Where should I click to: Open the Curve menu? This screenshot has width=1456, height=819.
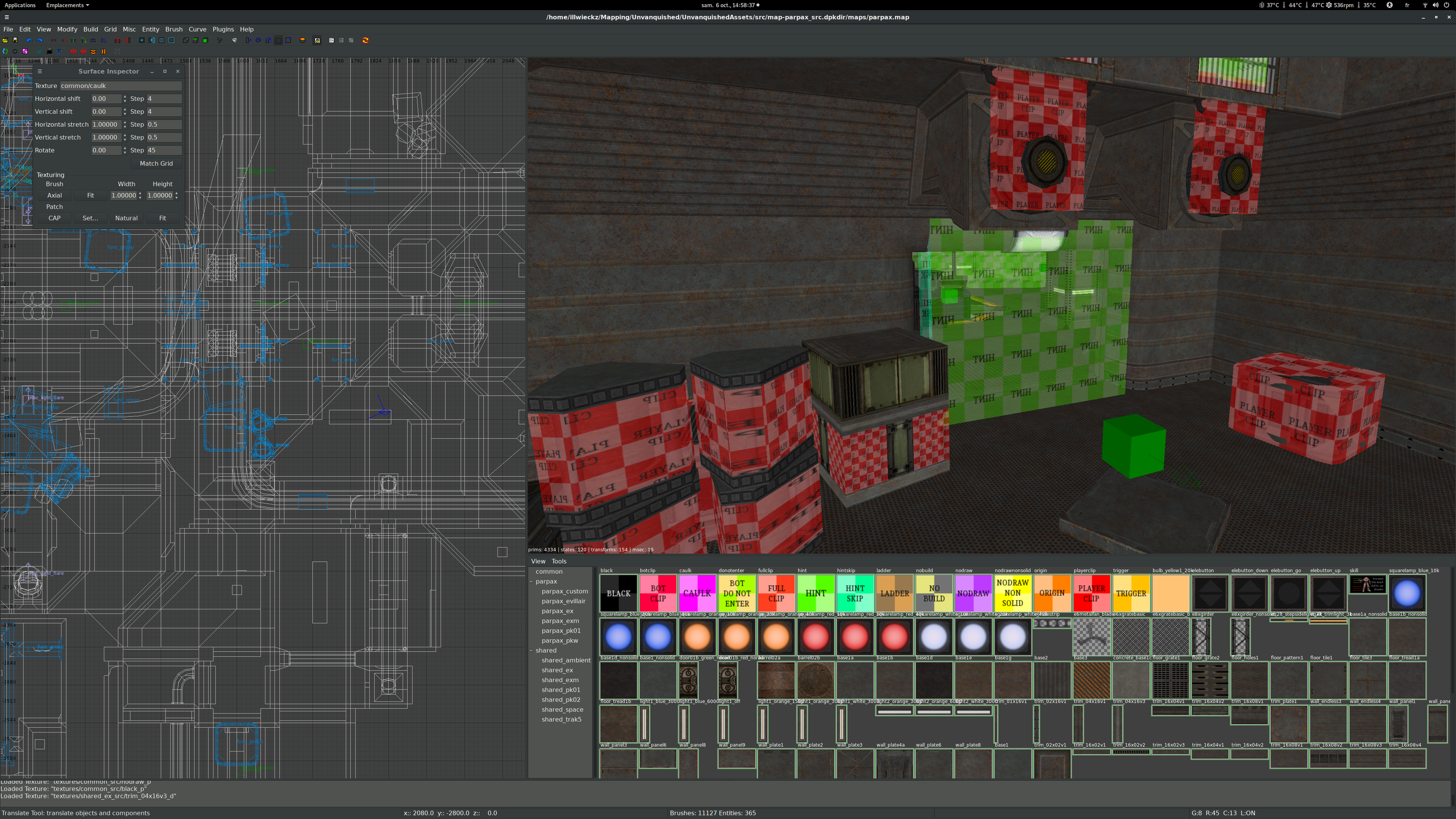point(197,29)
